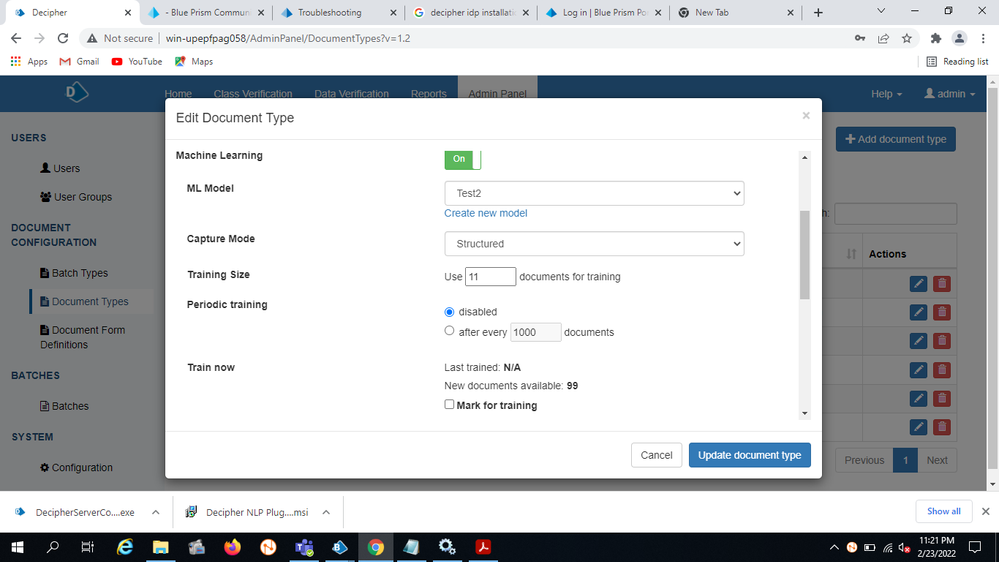
Task: Click the Training Size documents input field
Action: coord(490,277)
